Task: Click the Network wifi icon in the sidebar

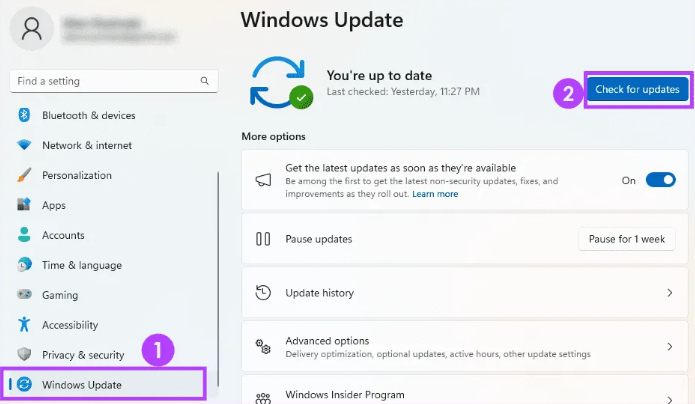Action: (x=24, y=145)
